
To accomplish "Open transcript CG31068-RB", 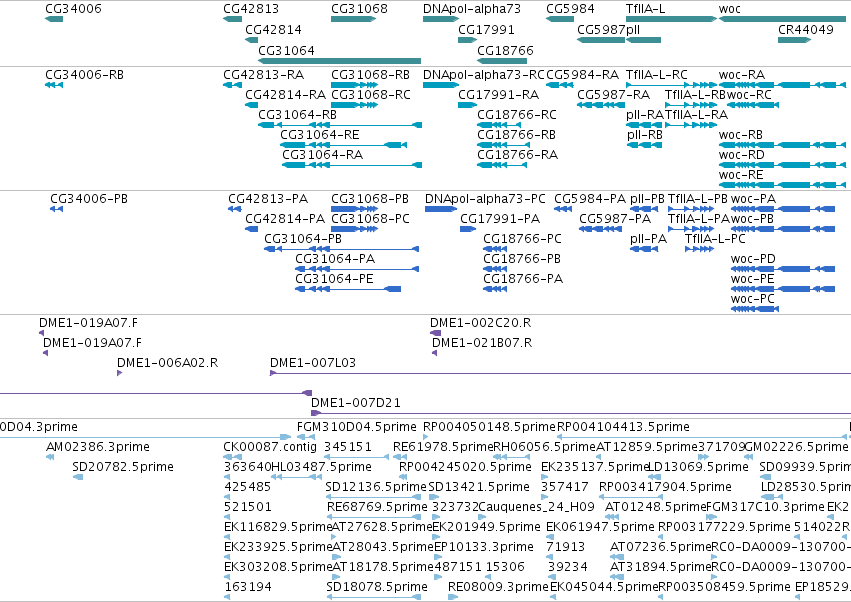I will coord(371,75).
